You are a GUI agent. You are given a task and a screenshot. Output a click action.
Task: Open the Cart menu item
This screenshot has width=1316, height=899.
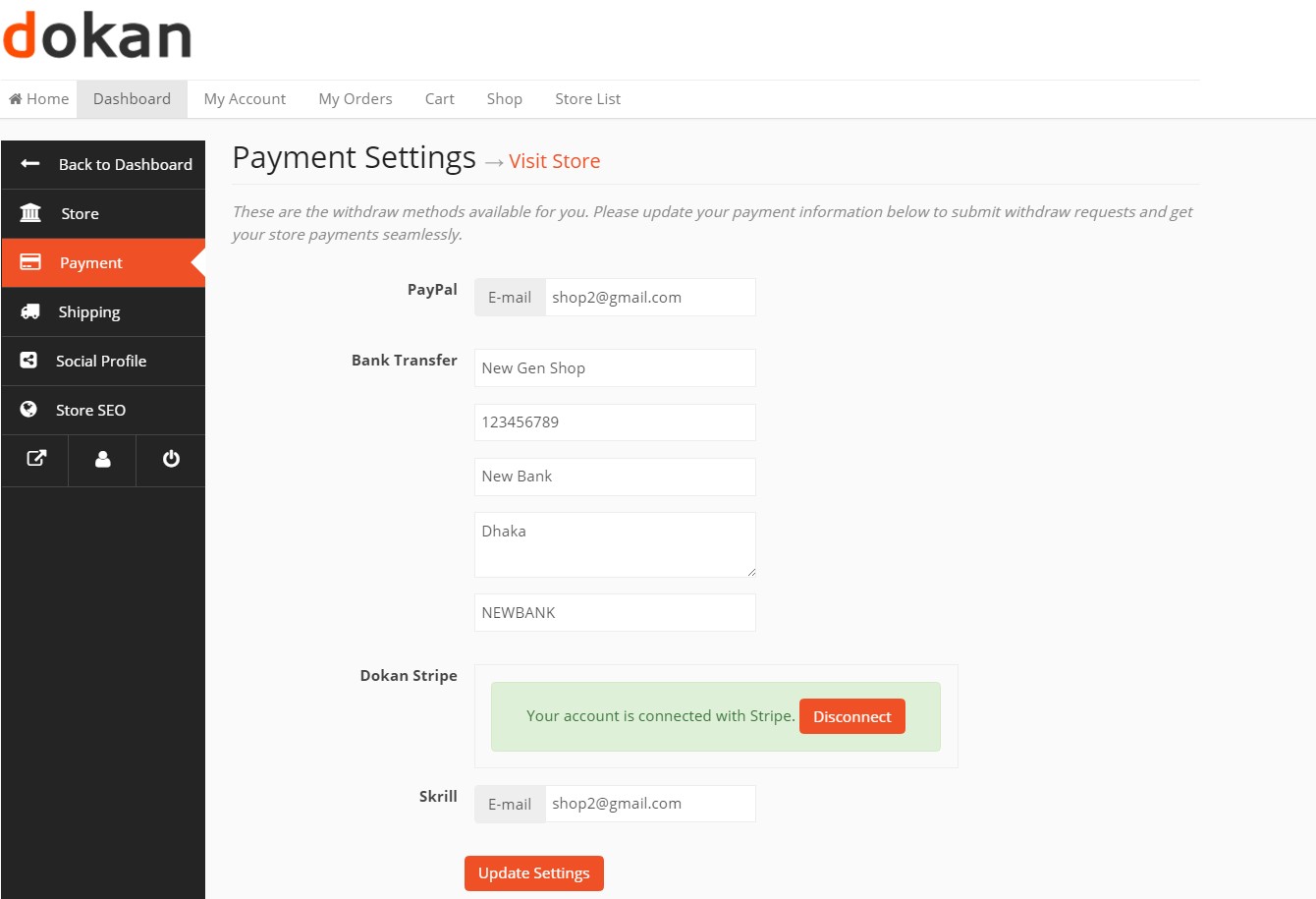(x=439, y=99)
